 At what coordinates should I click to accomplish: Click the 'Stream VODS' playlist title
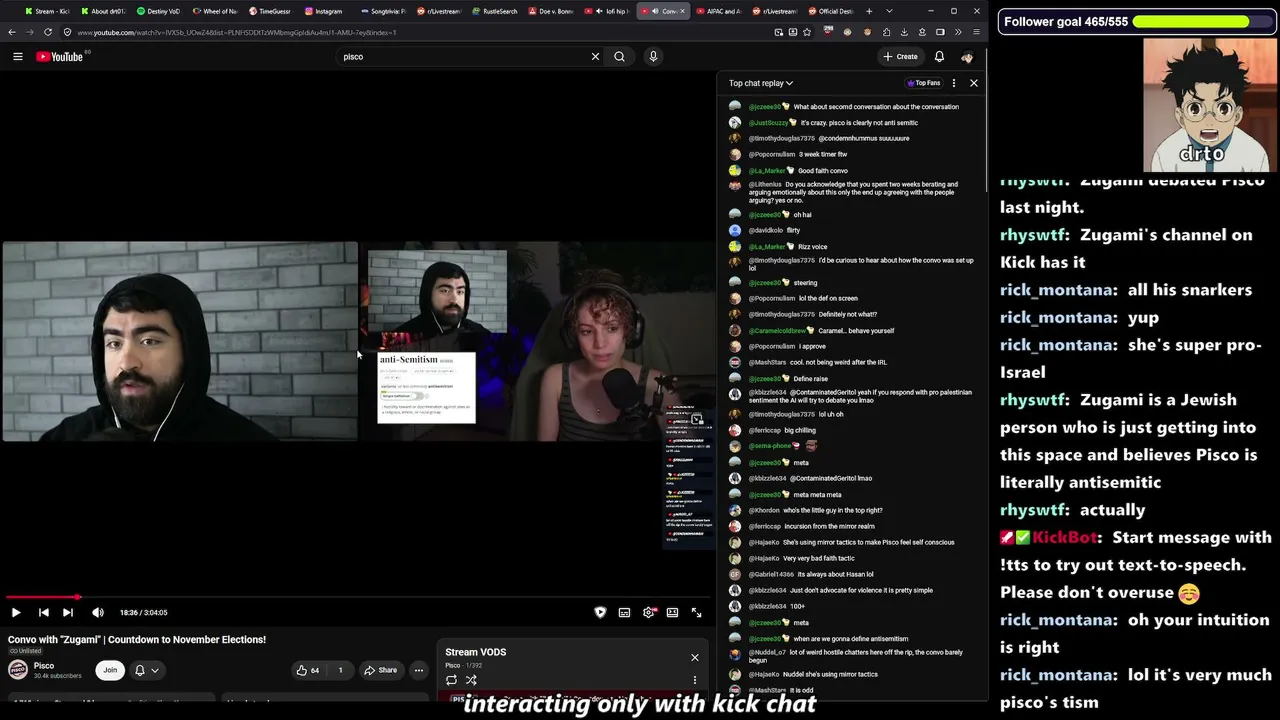coord(475,652)
